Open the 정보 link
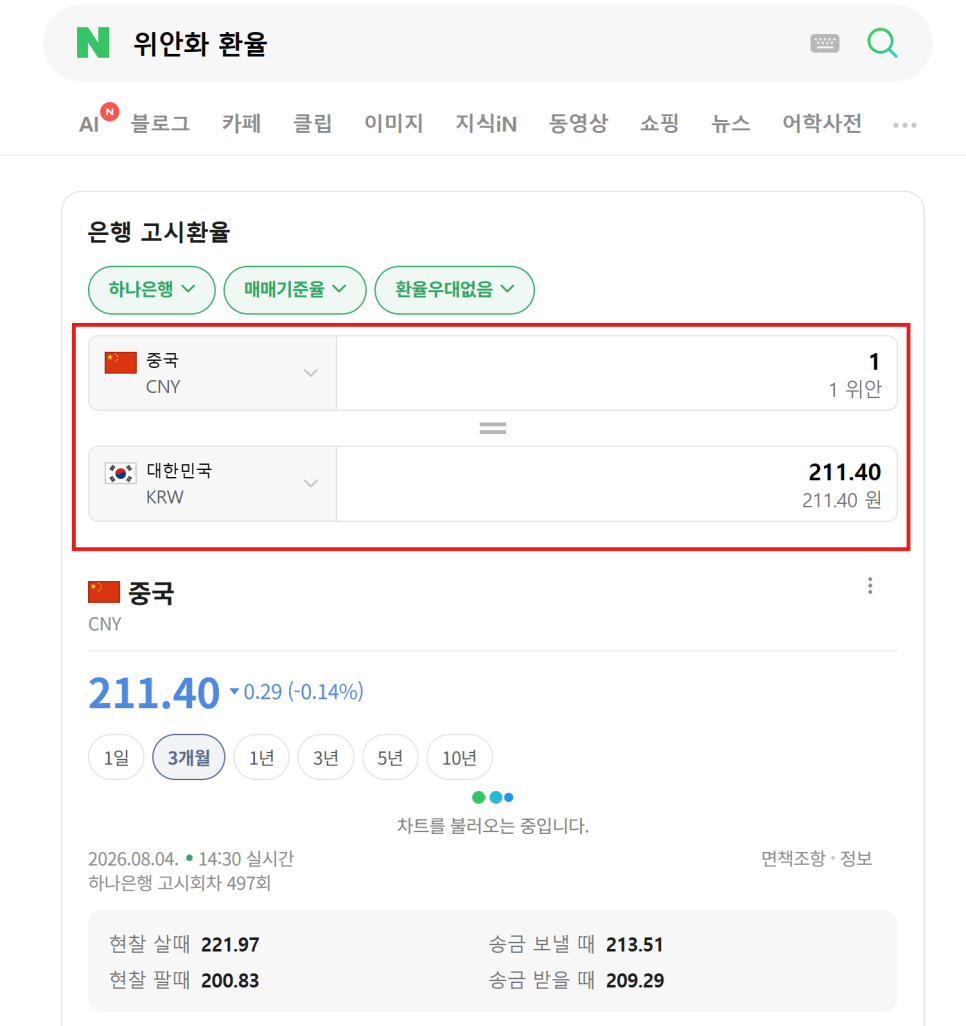Viewport: 966px width, 1026px height. [856, 858]
